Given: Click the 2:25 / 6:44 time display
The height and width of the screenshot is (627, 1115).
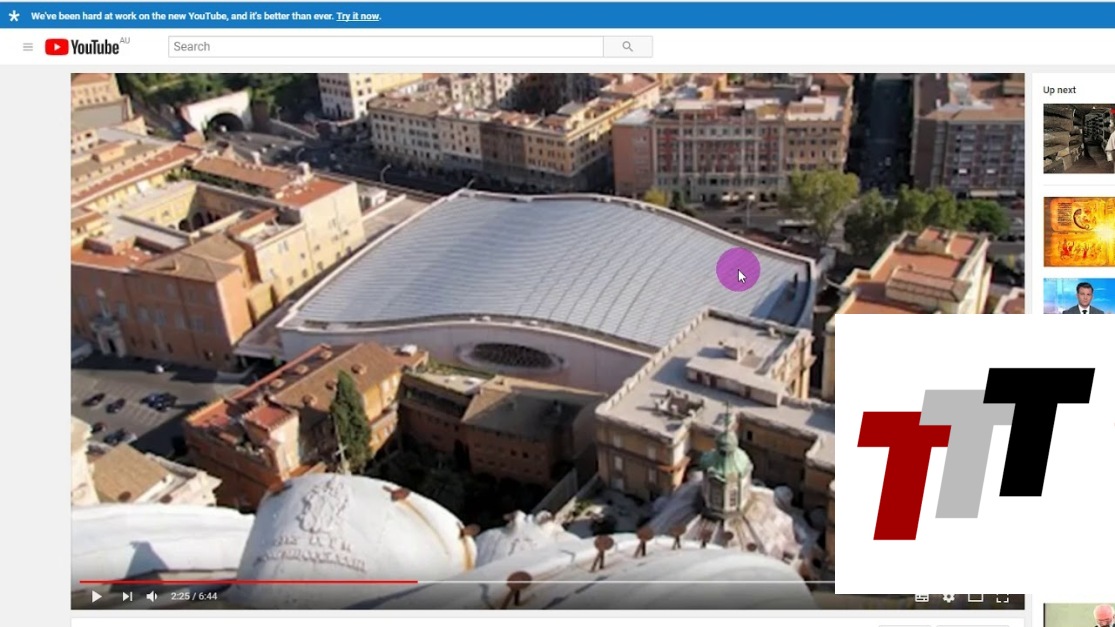Looking at the screenshot, I should pyautogui.click(x=194, y=597).
